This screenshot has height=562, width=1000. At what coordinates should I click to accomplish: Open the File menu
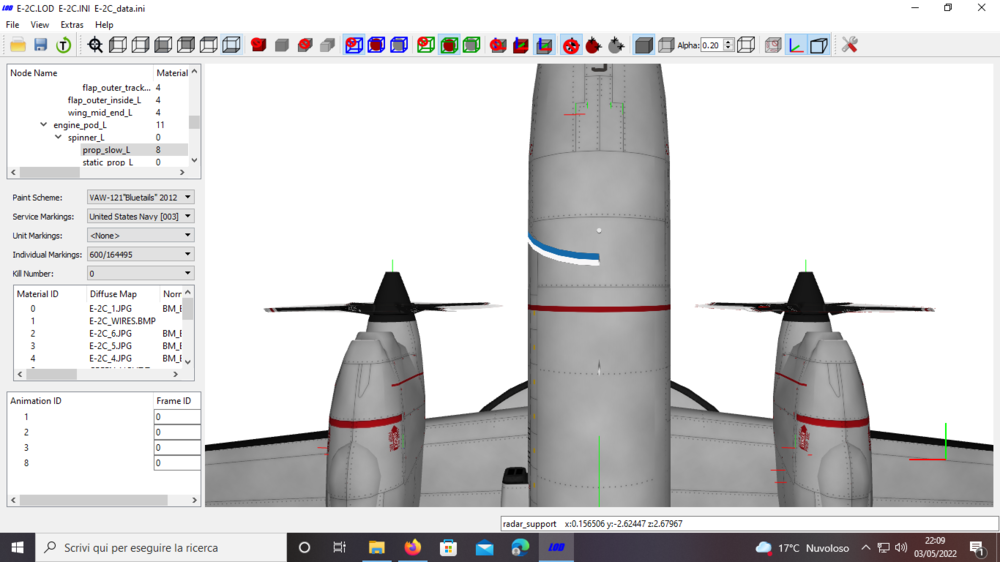point(12,25)
